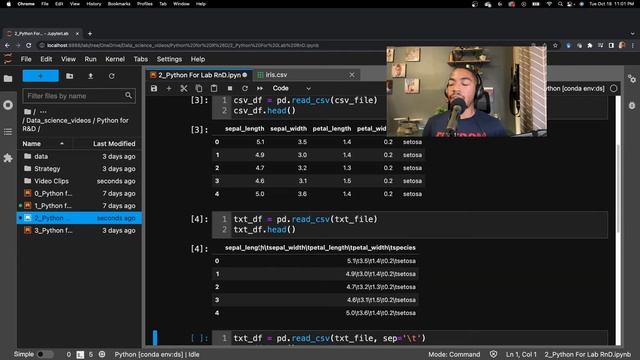The height and width of the screenshot is (360, 640).
Task: Interrupt the kernel with stop icon
Action: tap(230, 88)
